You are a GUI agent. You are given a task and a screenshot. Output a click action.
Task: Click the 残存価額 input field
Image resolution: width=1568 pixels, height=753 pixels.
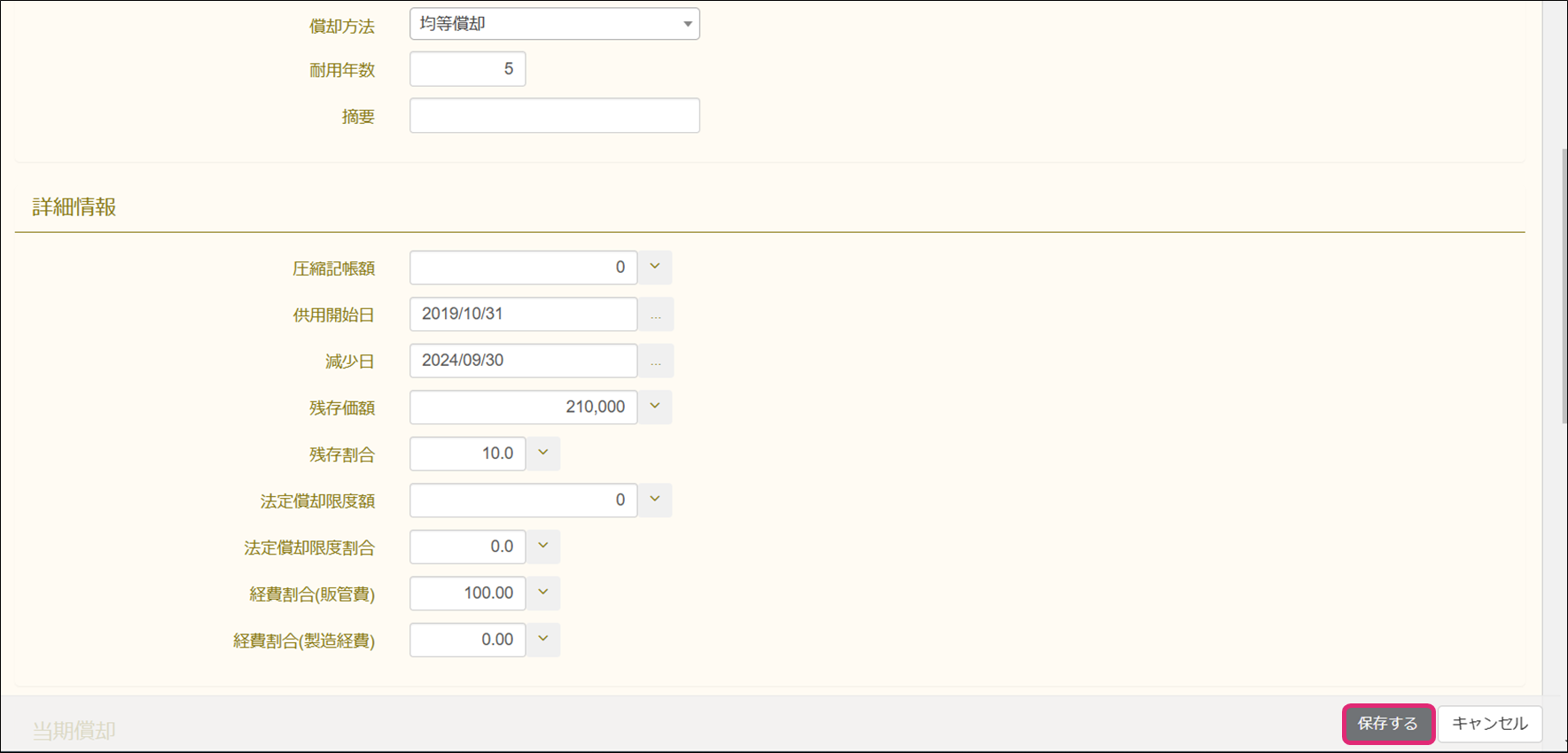pyautogui.click(x=523, y=408)
